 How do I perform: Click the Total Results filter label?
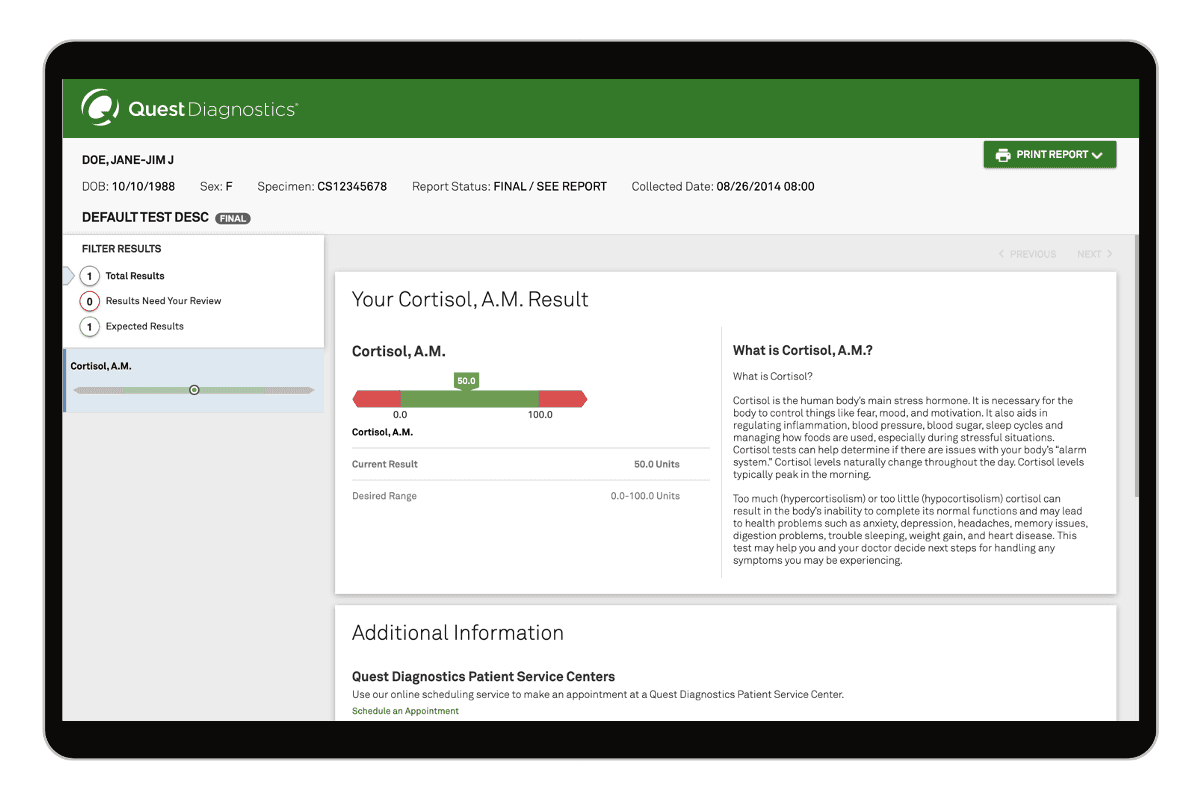click(x=135, y=276)
